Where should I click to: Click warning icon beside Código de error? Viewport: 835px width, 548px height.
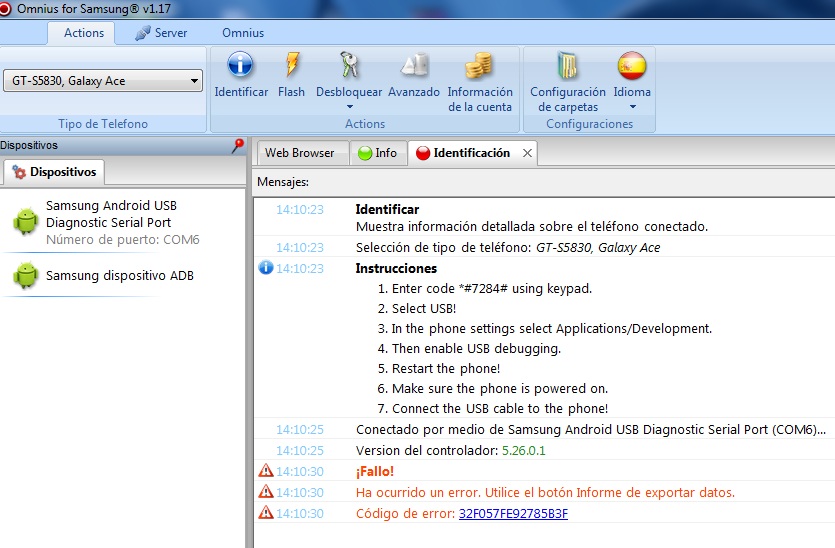pyautogui.click(x=266, y=512)
